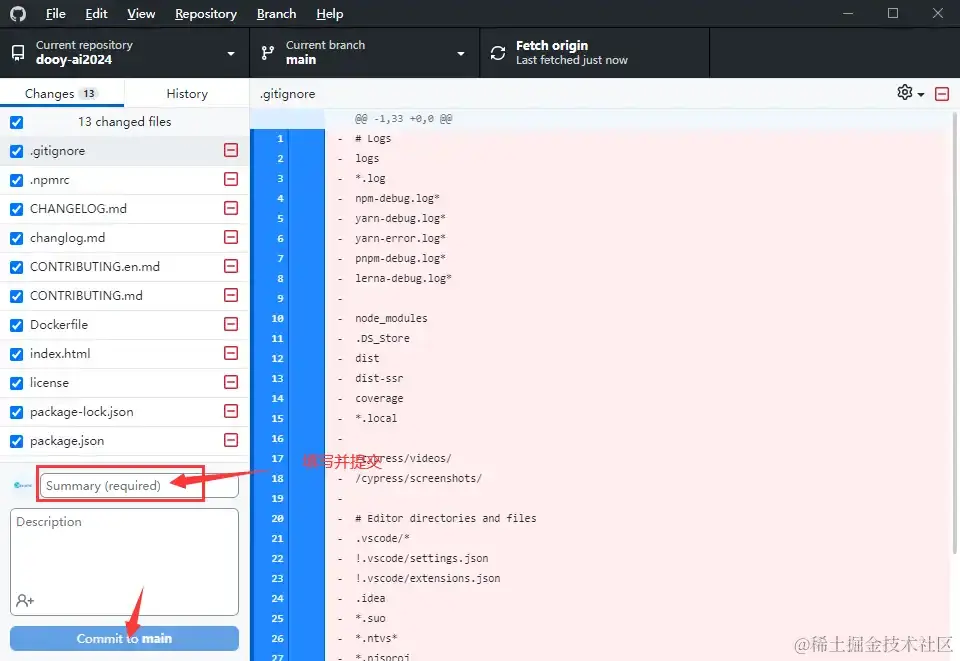Click the deleted status icon for index.html

[231, 353]
